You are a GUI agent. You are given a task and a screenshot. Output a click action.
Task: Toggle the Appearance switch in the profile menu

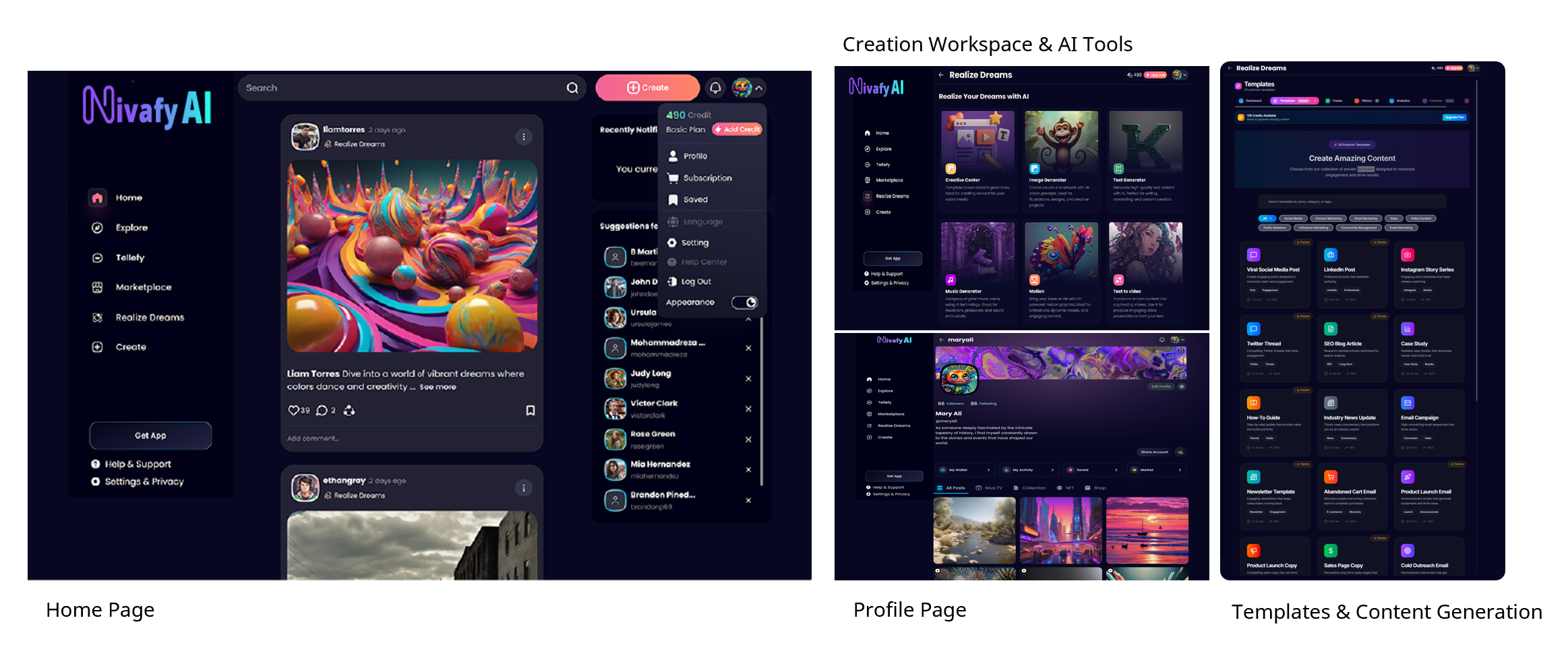pos(745,302)
